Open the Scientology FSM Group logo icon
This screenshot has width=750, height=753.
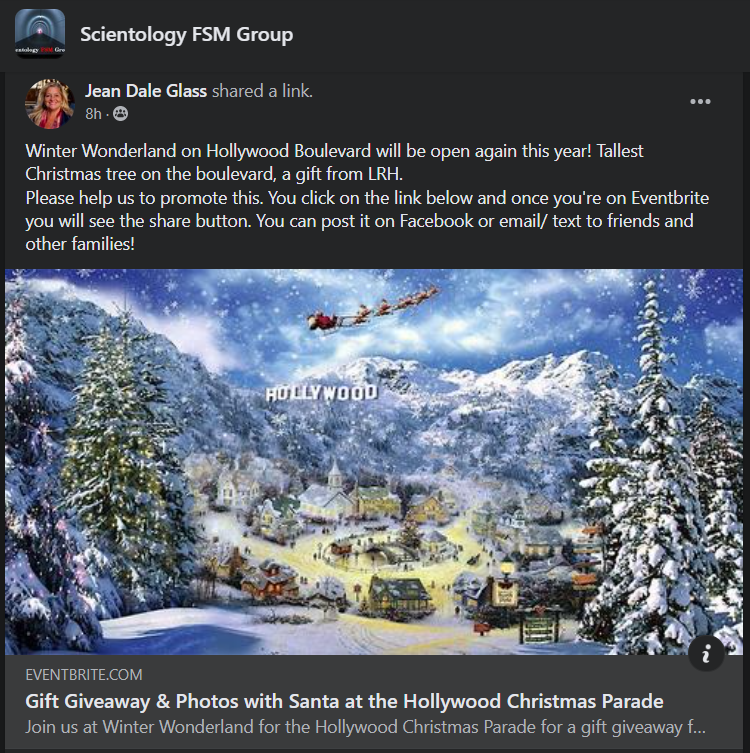pos(40,33)
